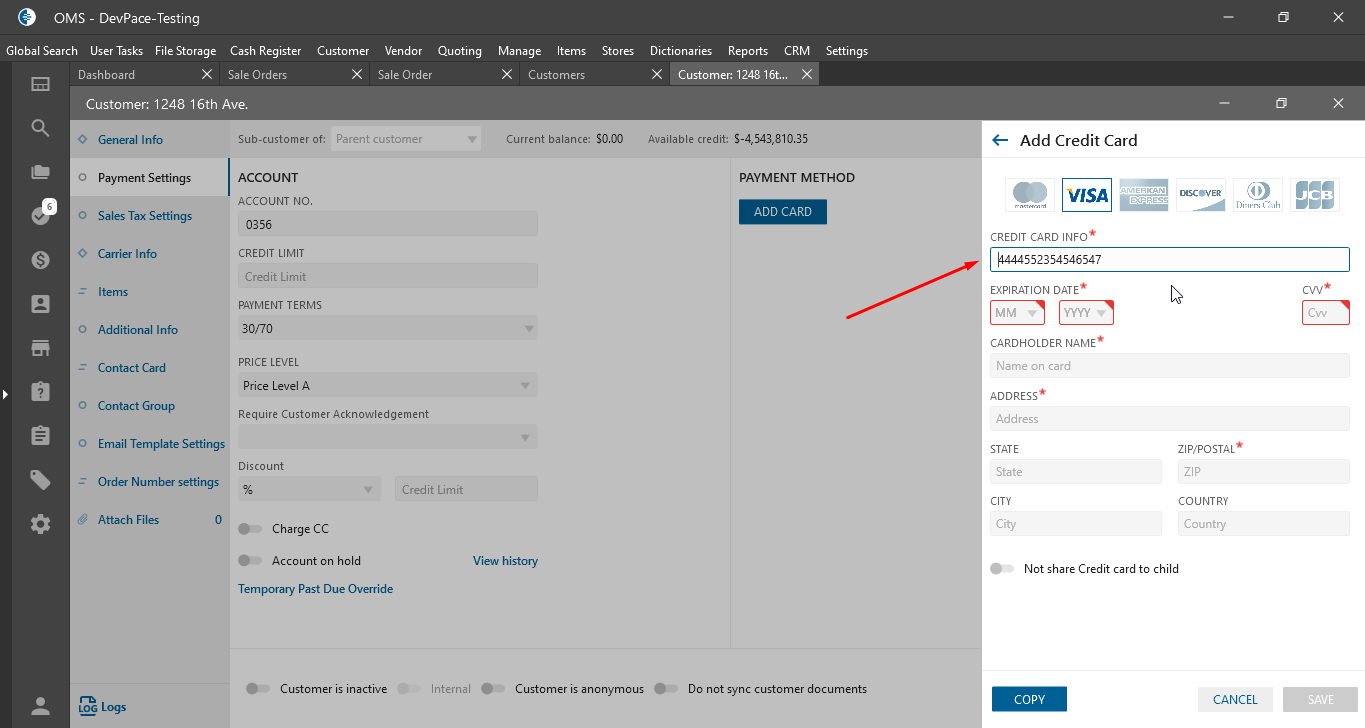The width and height of the screenshot is (1365, 728).
Task: Select the American Express card icon
Action: (x=1144, y=195)
